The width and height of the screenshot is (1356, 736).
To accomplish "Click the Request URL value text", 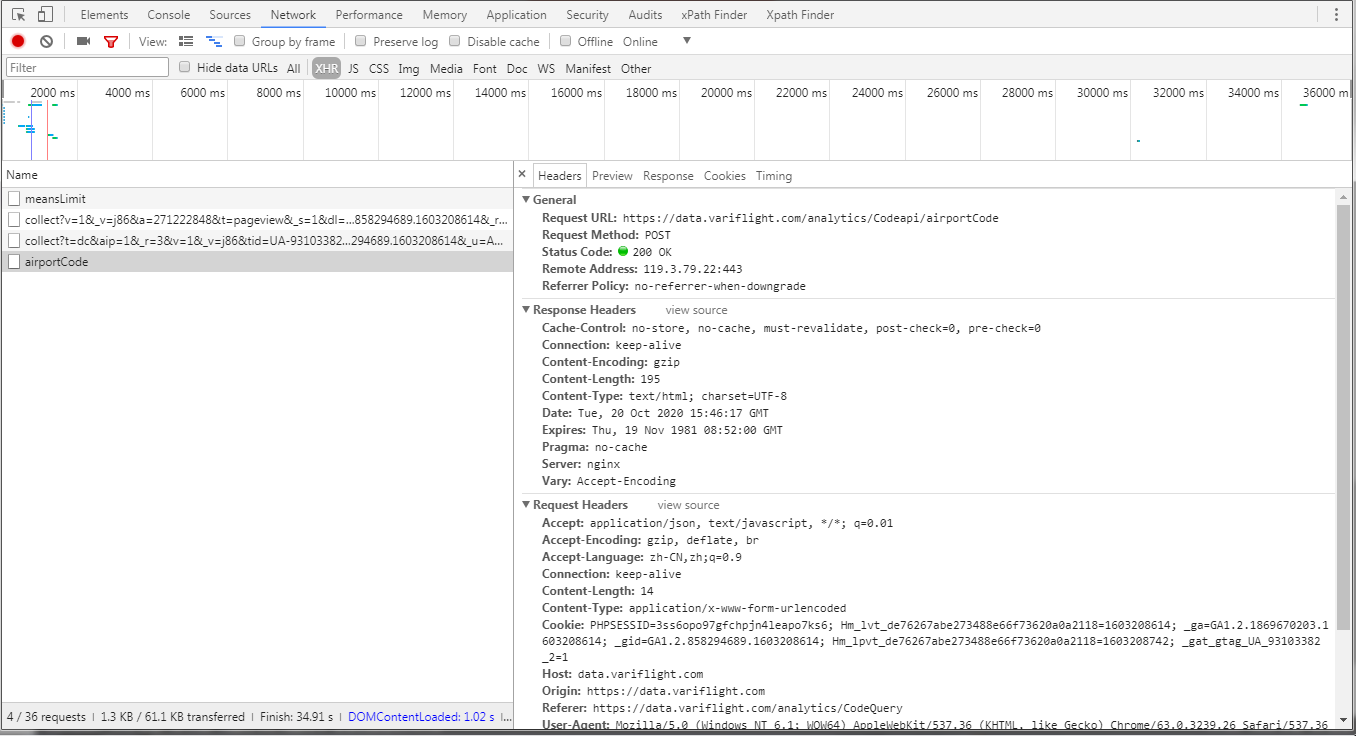I will tap(810, 218).
